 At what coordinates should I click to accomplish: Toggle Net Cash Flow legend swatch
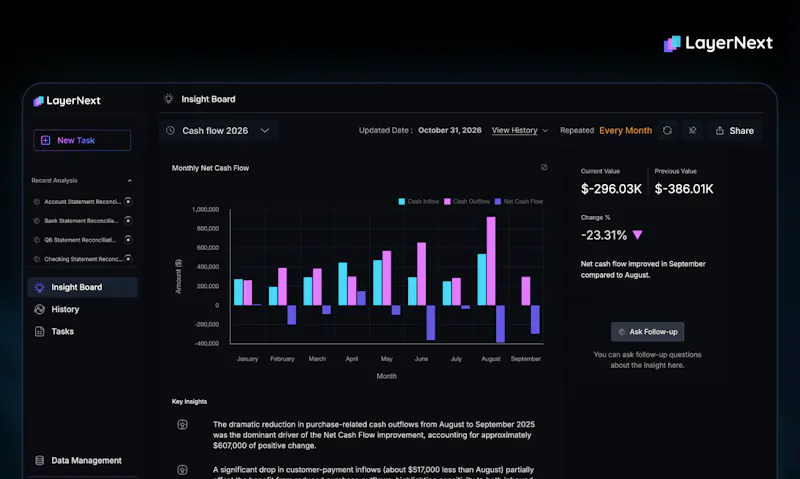[498, 201]
